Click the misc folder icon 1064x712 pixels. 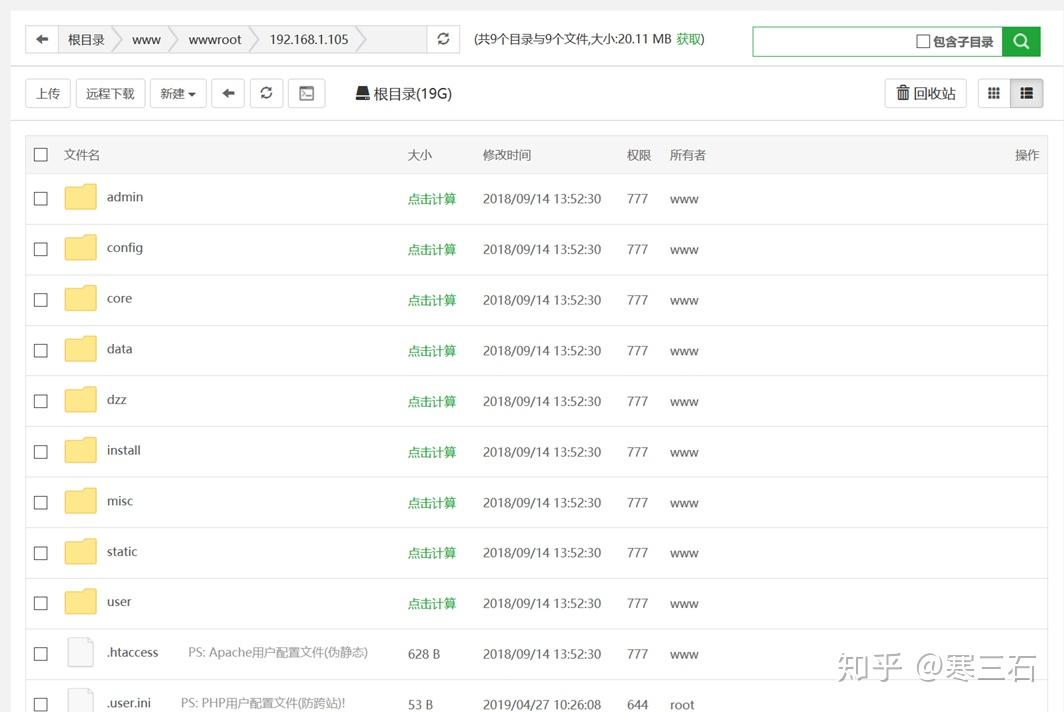pos(81,502)
